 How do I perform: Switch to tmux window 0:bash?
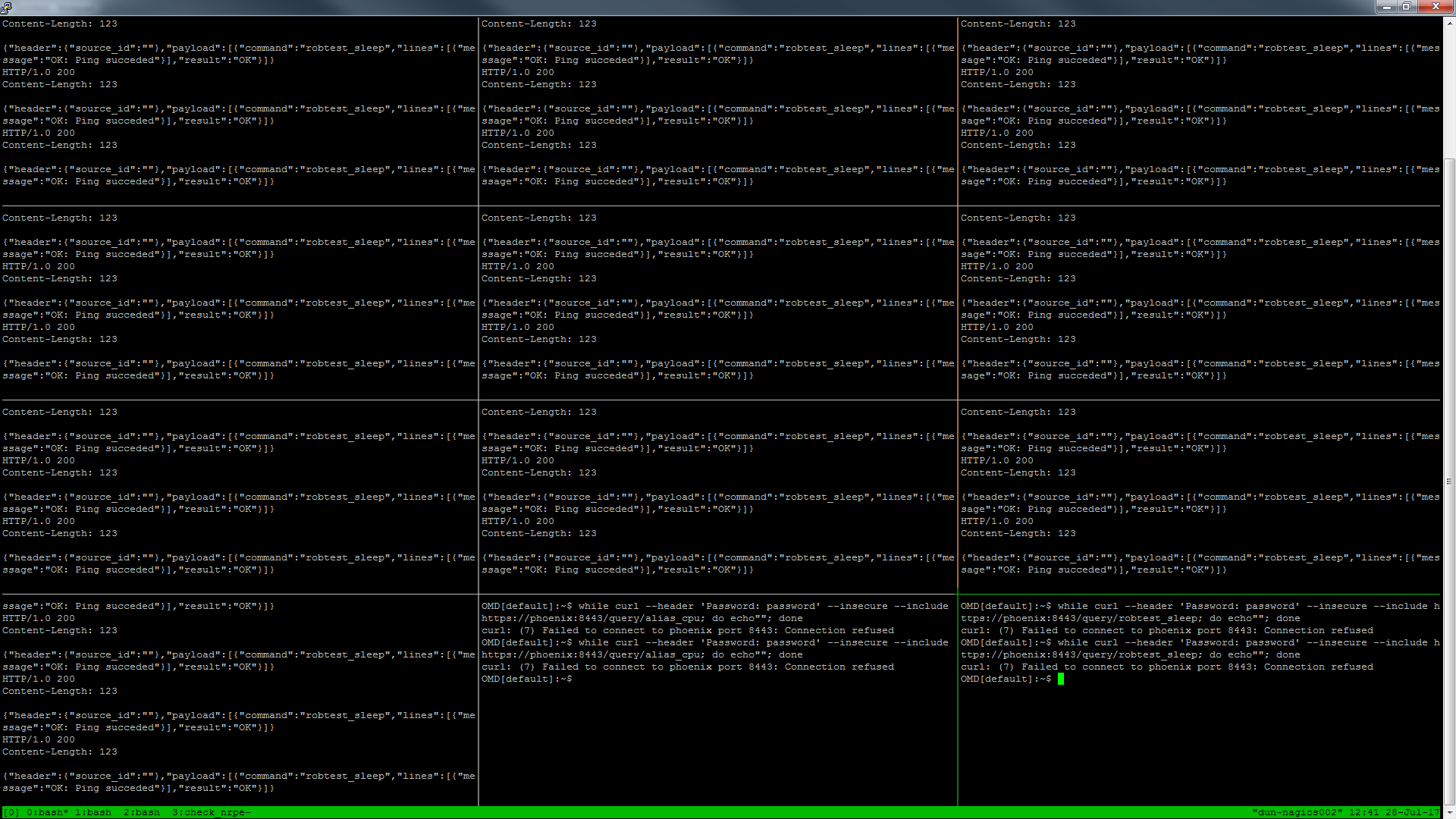click(x=47, y=812)
